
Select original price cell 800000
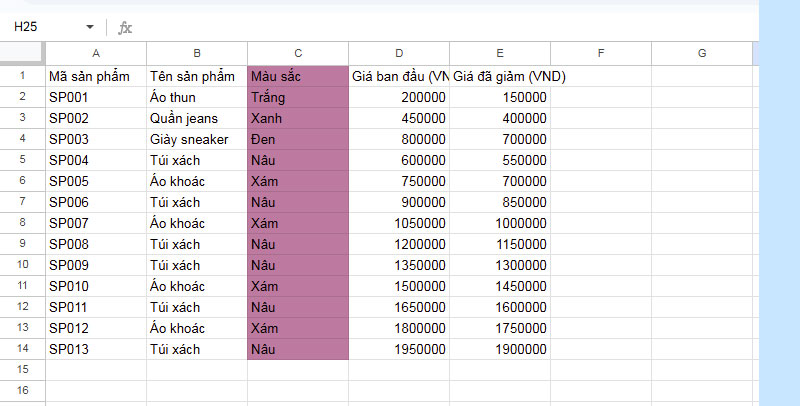[399, 139]
